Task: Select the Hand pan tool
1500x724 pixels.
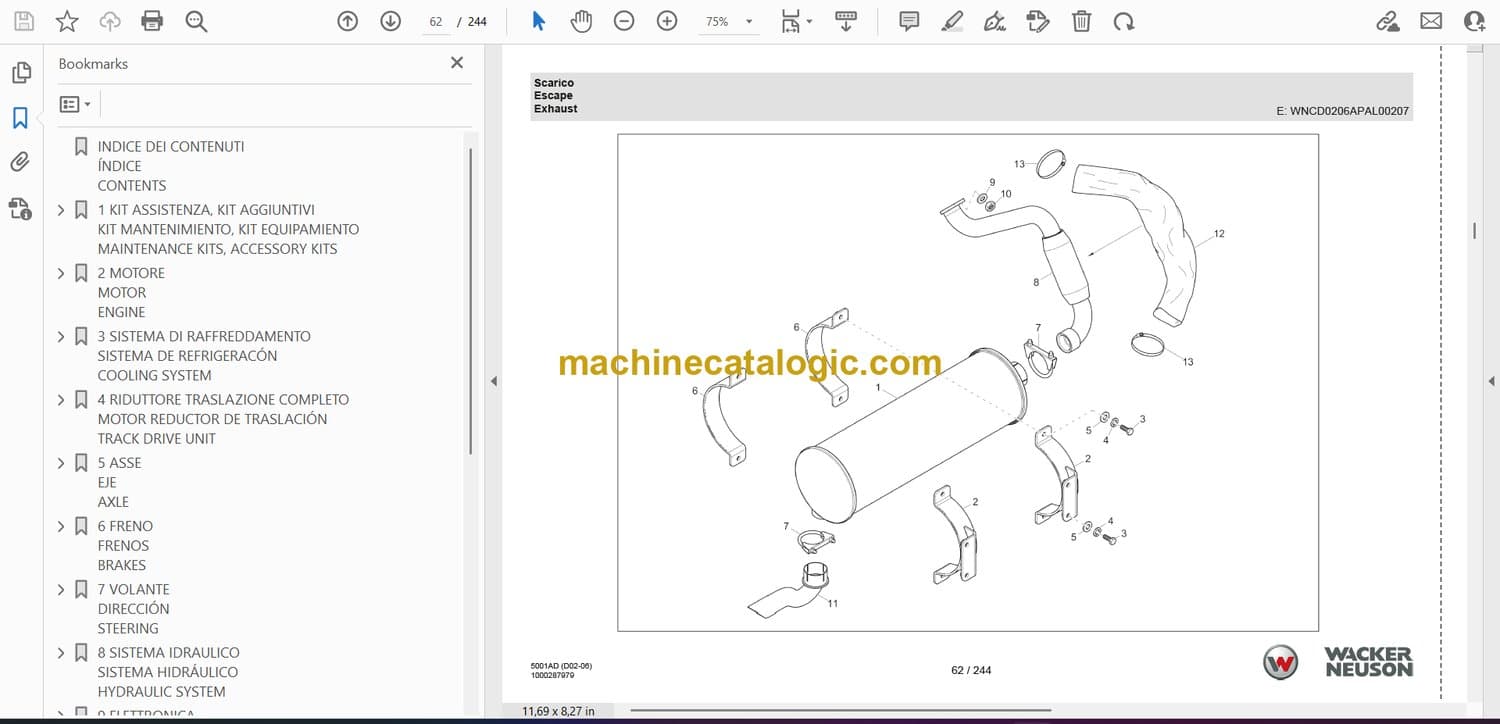Action: coord(581,21)
